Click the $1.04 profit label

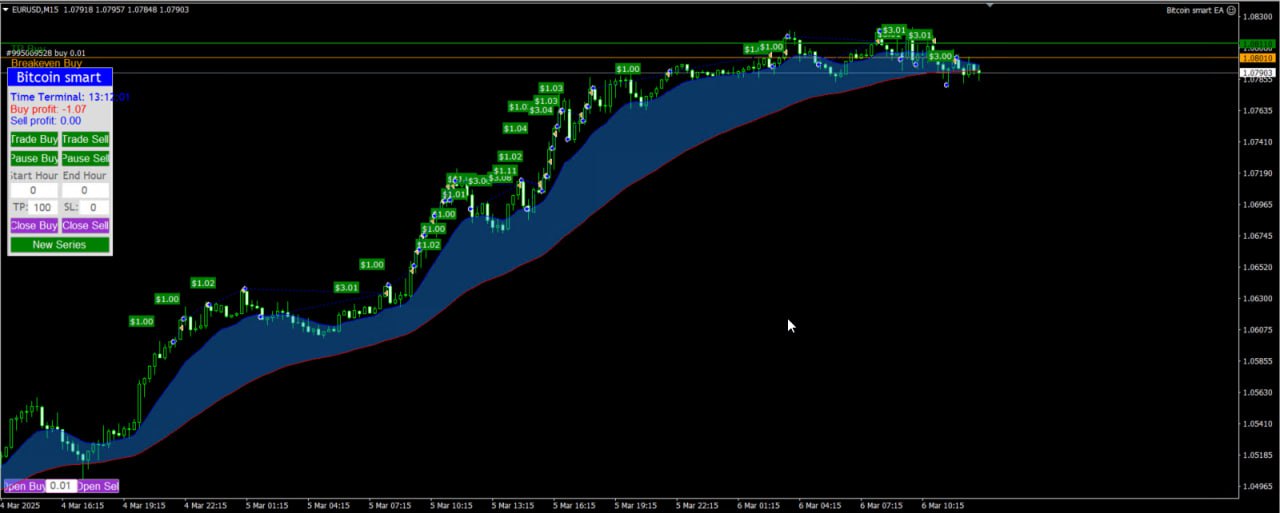click(515, 128)
